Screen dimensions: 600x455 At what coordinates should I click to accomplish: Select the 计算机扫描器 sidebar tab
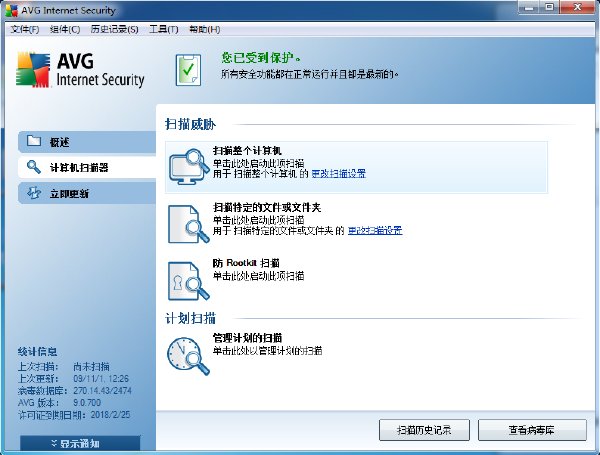87,167
